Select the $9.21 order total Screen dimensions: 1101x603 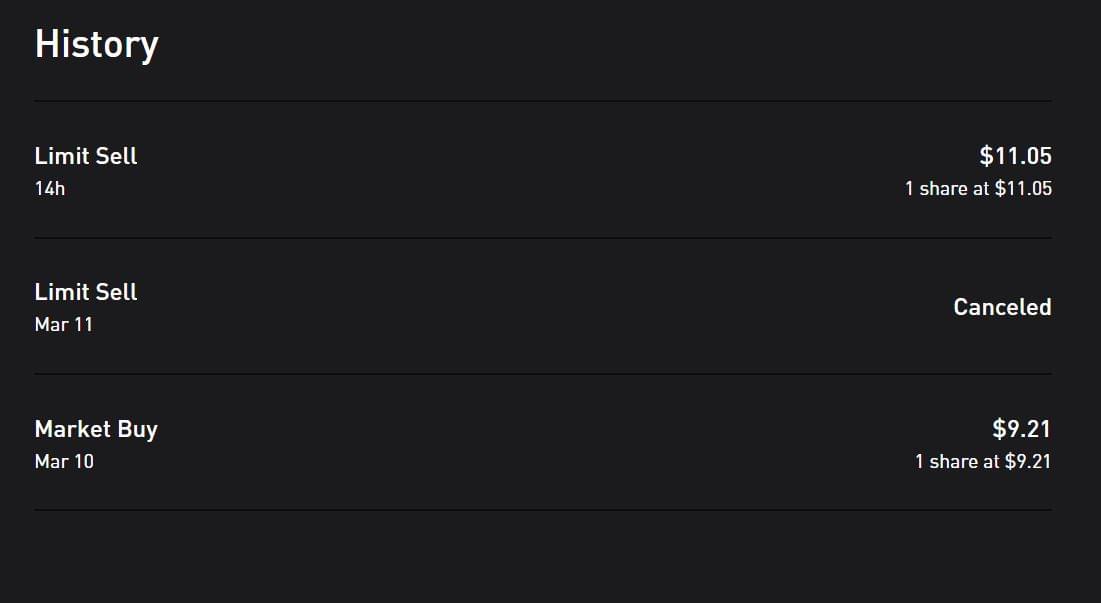[x=1021, y=429]
